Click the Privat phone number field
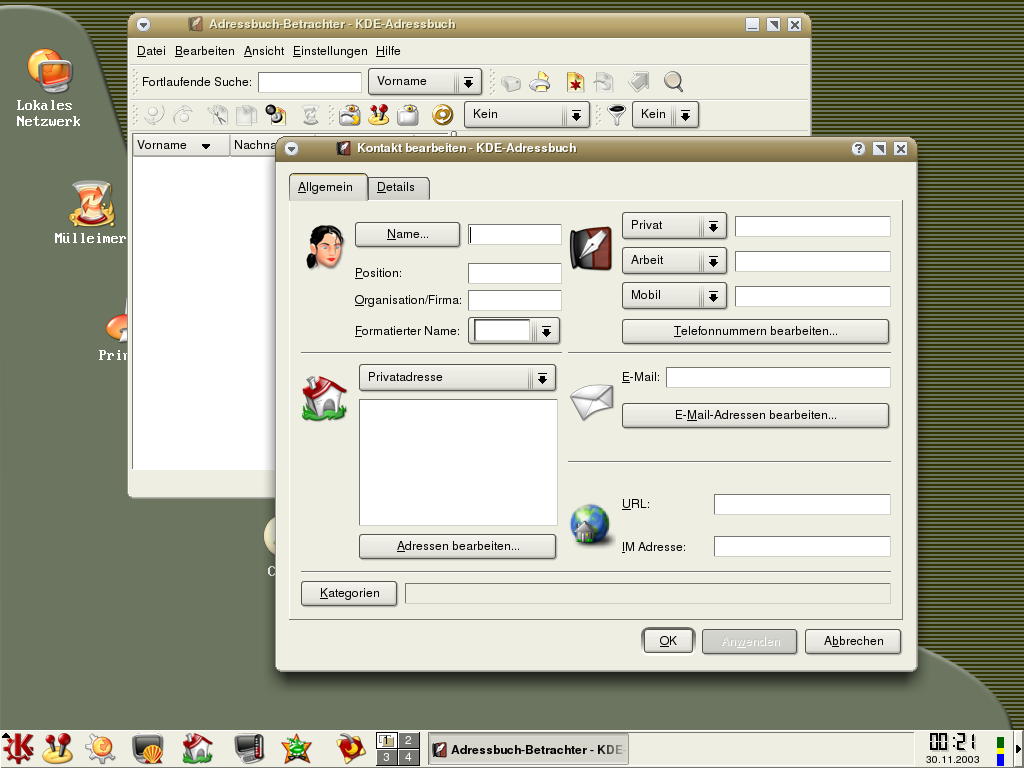 [x=812, y=226]
